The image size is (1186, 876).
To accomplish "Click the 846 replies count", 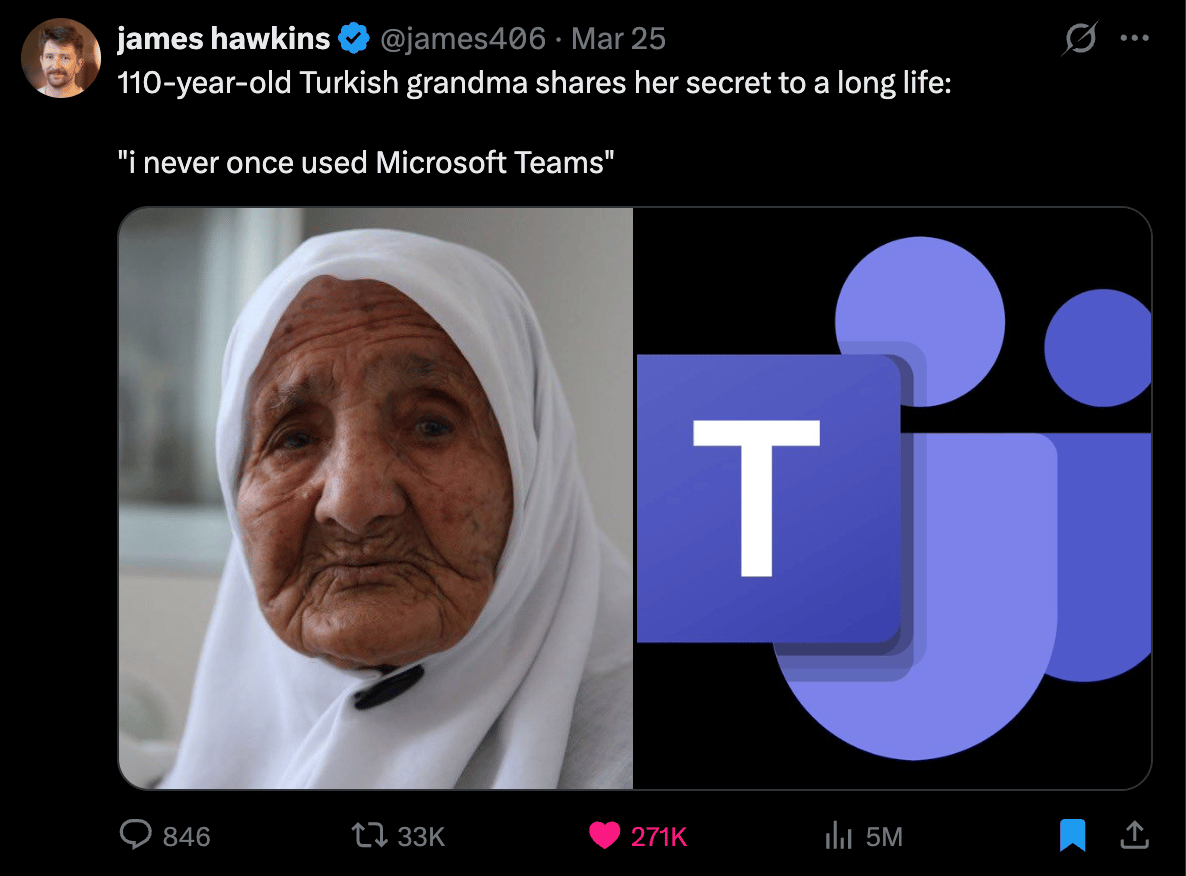I will (186, 837).
